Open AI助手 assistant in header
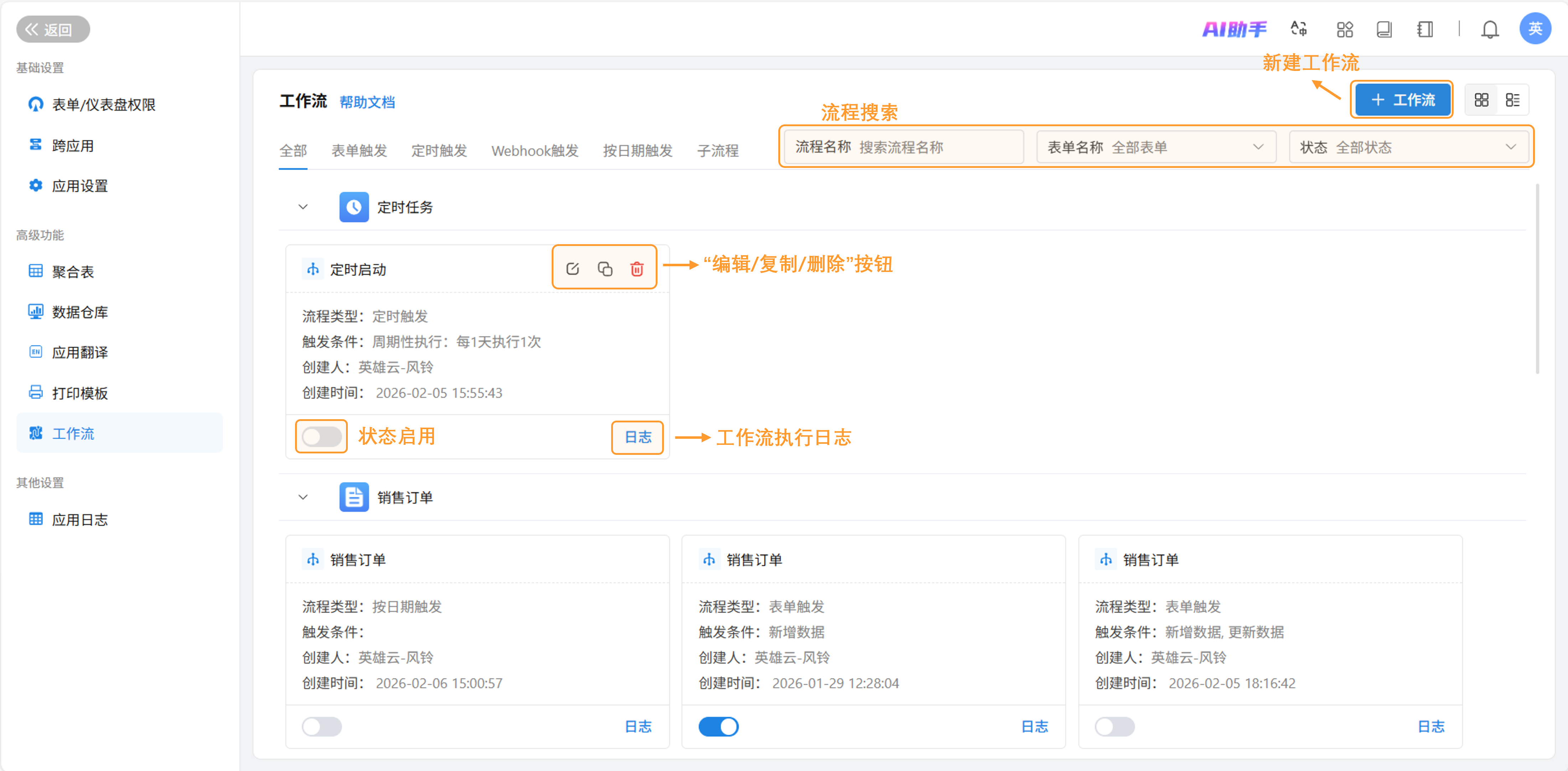The width and height of the screenshot is (1568, 771). tap(1234, 29)
